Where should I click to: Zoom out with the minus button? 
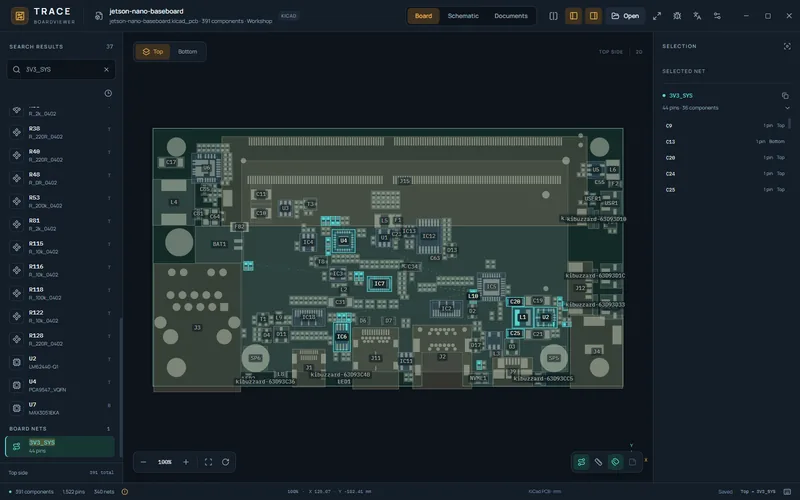point(143,462)
